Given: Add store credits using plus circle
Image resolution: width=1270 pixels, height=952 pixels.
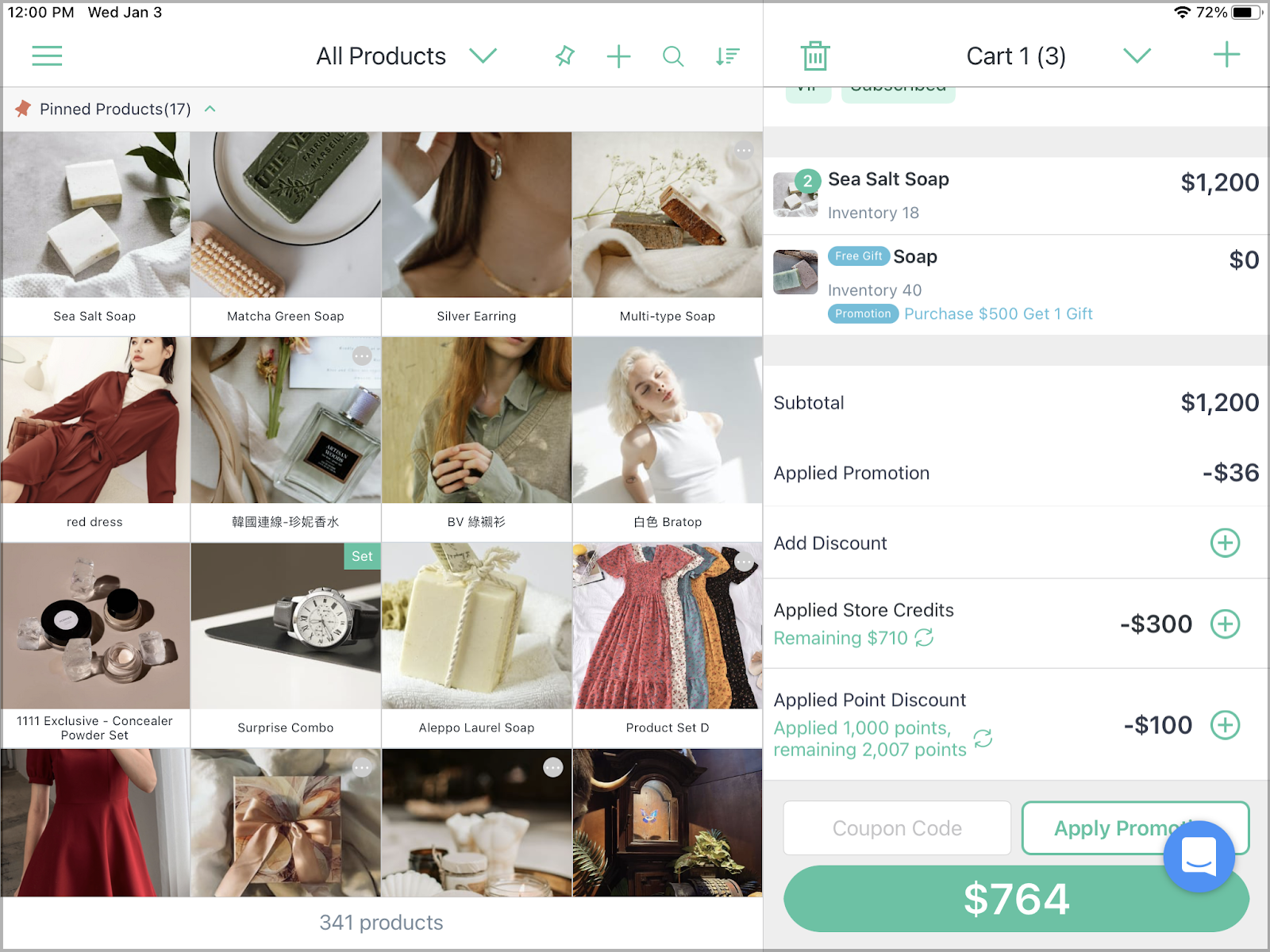Looking at the screenshot, I should (1225, 624).
